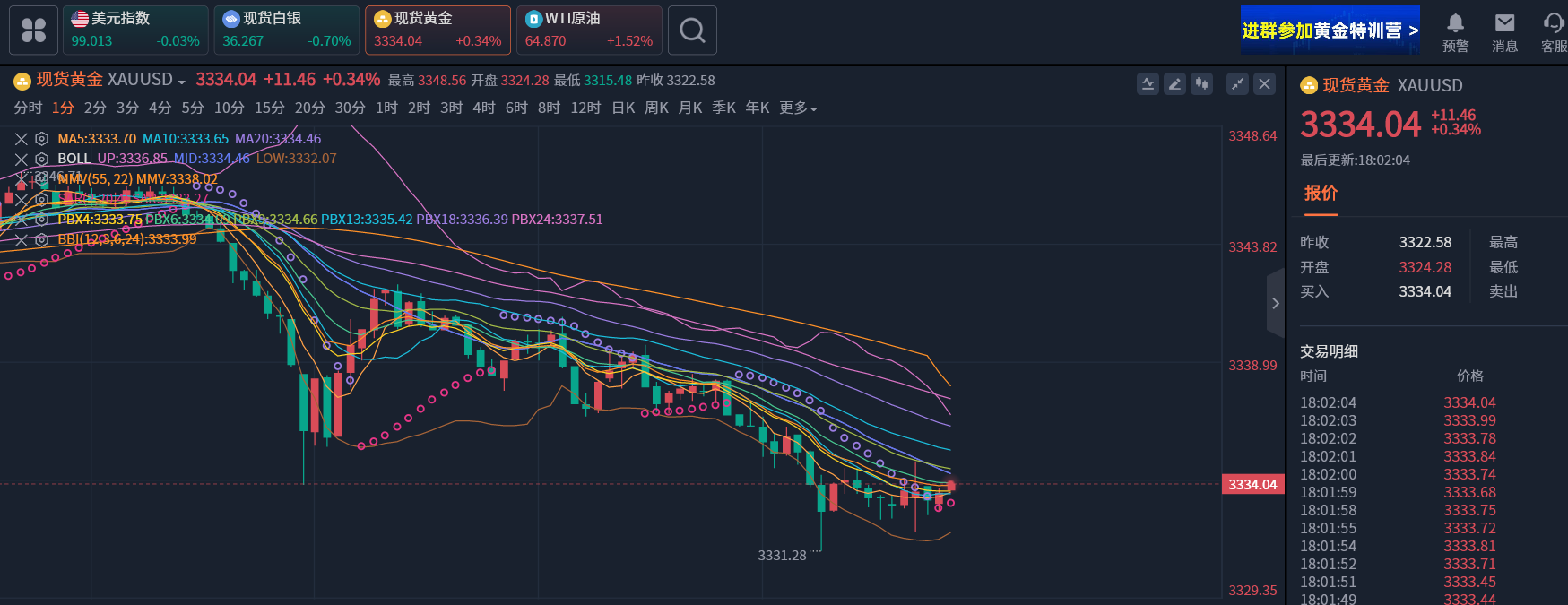
Task: Select the drawing pencil tool
Action: click(x=1174, y=84)
